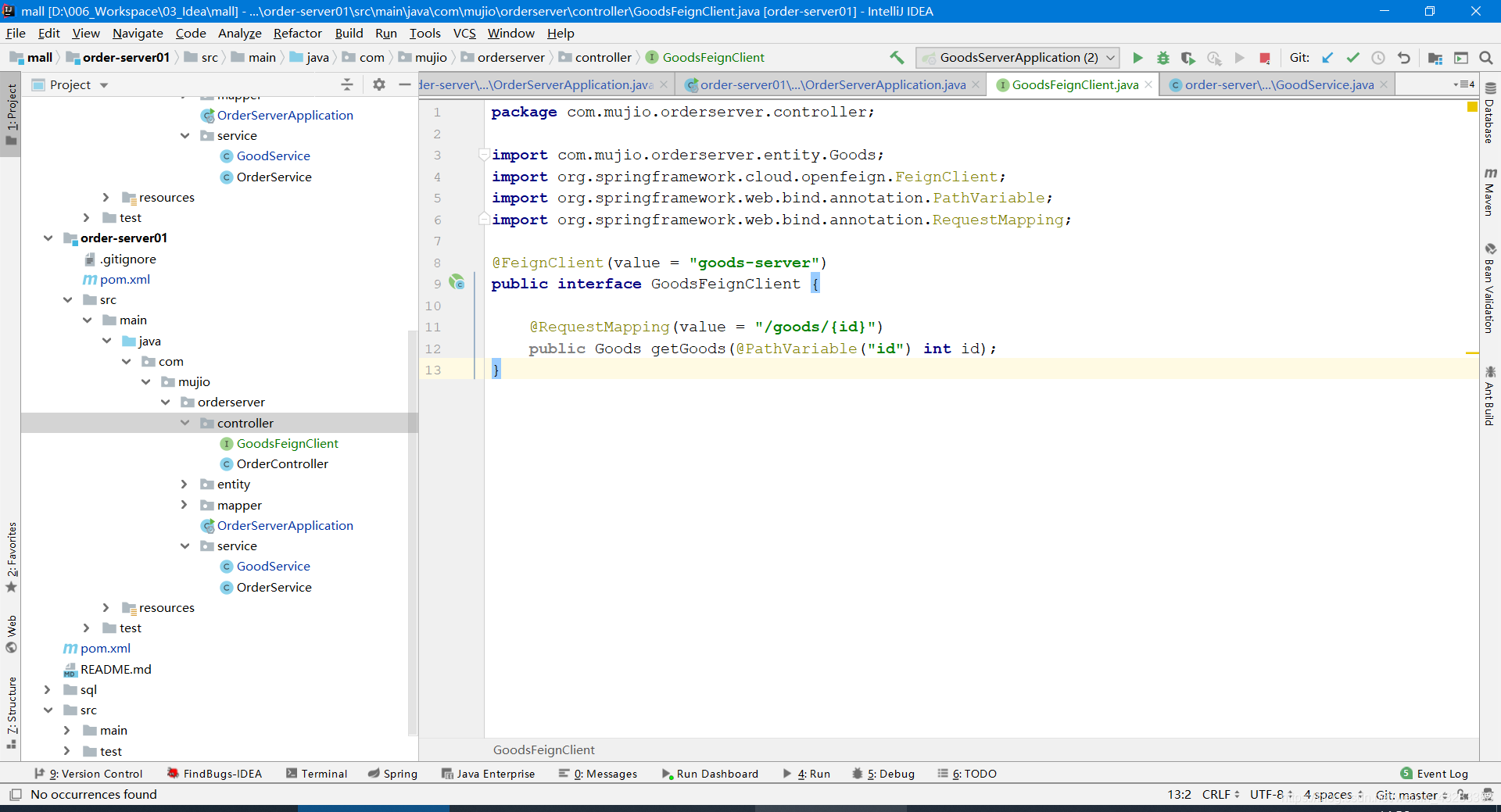This screenshot has height=812, width=1501.
Task: Toggle tool window quick-access icon in status bar
Action: [16, 795]
